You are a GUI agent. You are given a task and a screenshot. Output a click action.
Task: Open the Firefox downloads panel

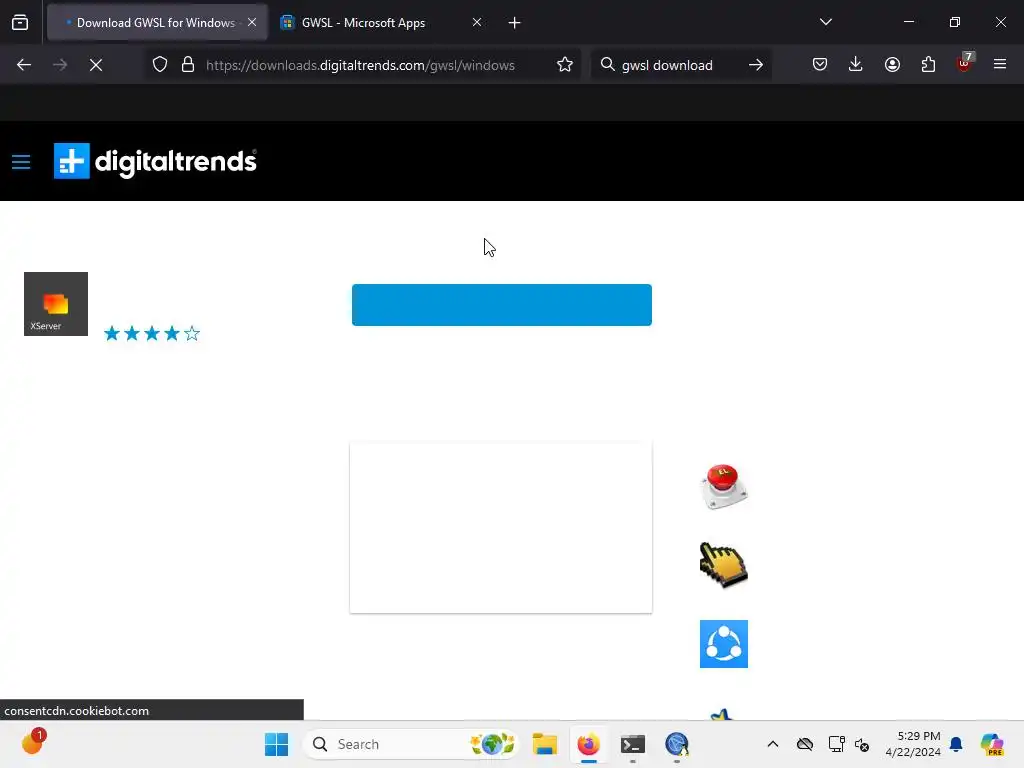(x=856, y=64)
